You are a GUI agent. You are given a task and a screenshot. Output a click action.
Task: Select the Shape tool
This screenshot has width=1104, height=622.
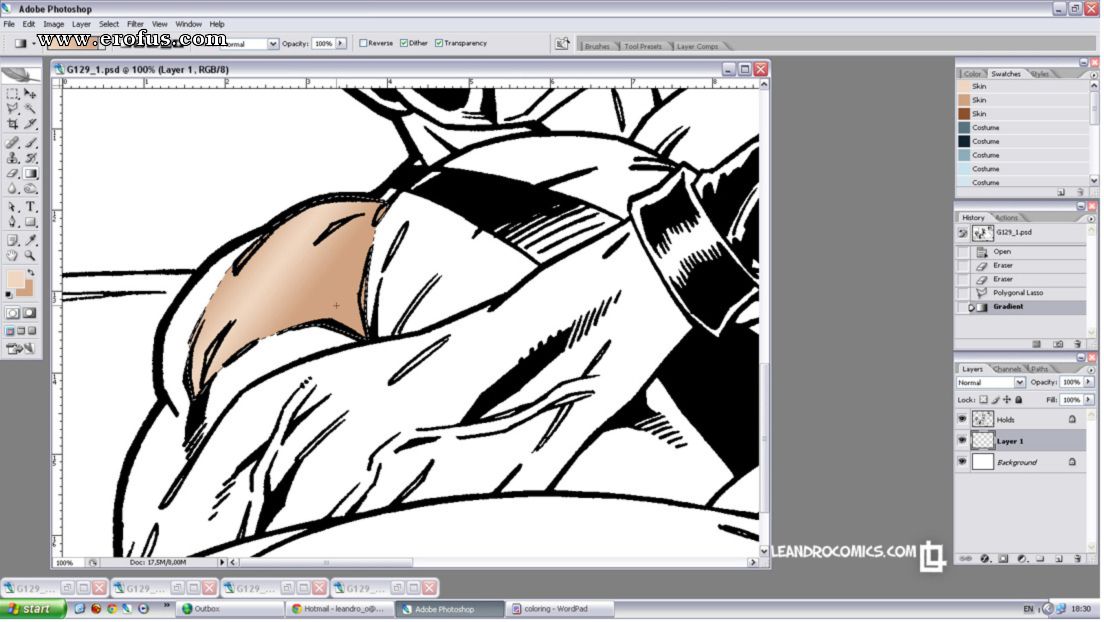coord(30,223)
